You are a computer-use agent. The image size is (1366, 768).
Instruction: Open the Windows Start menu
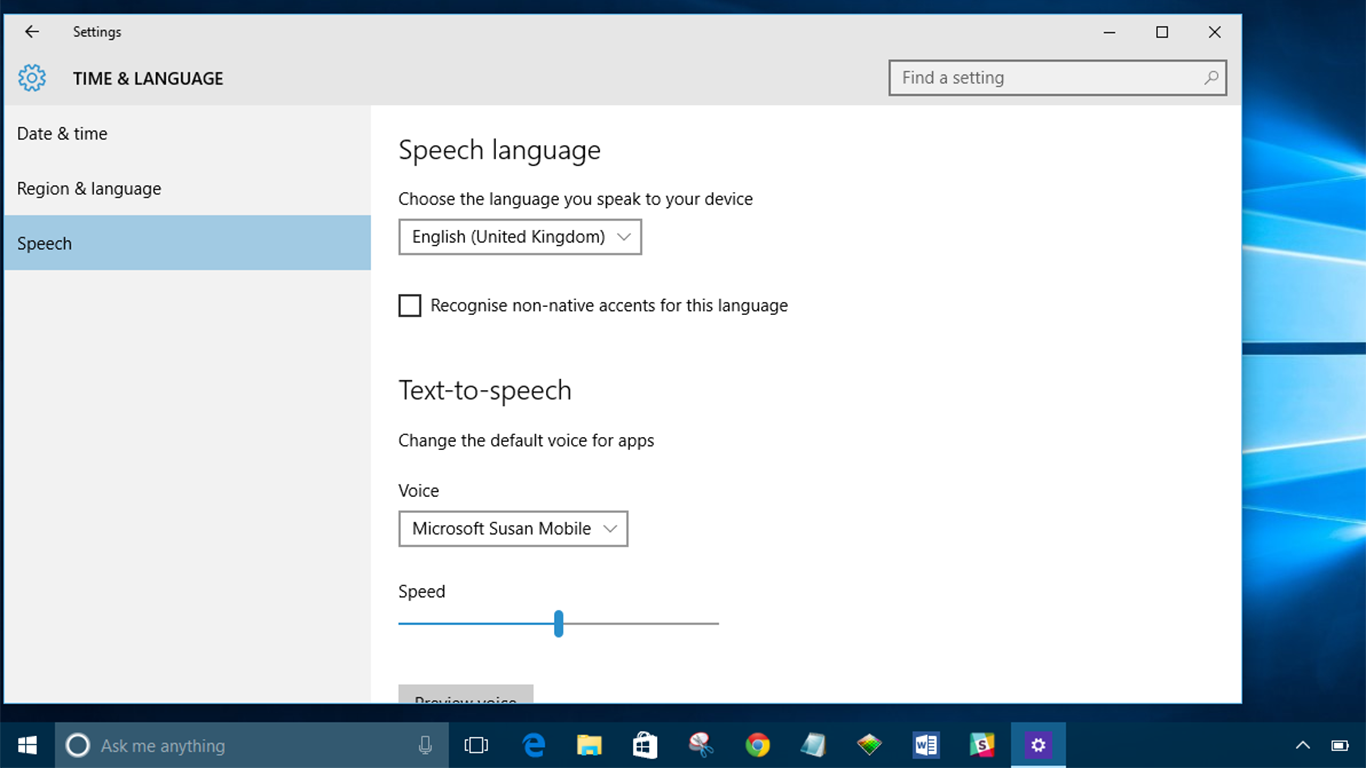[27, 745]
